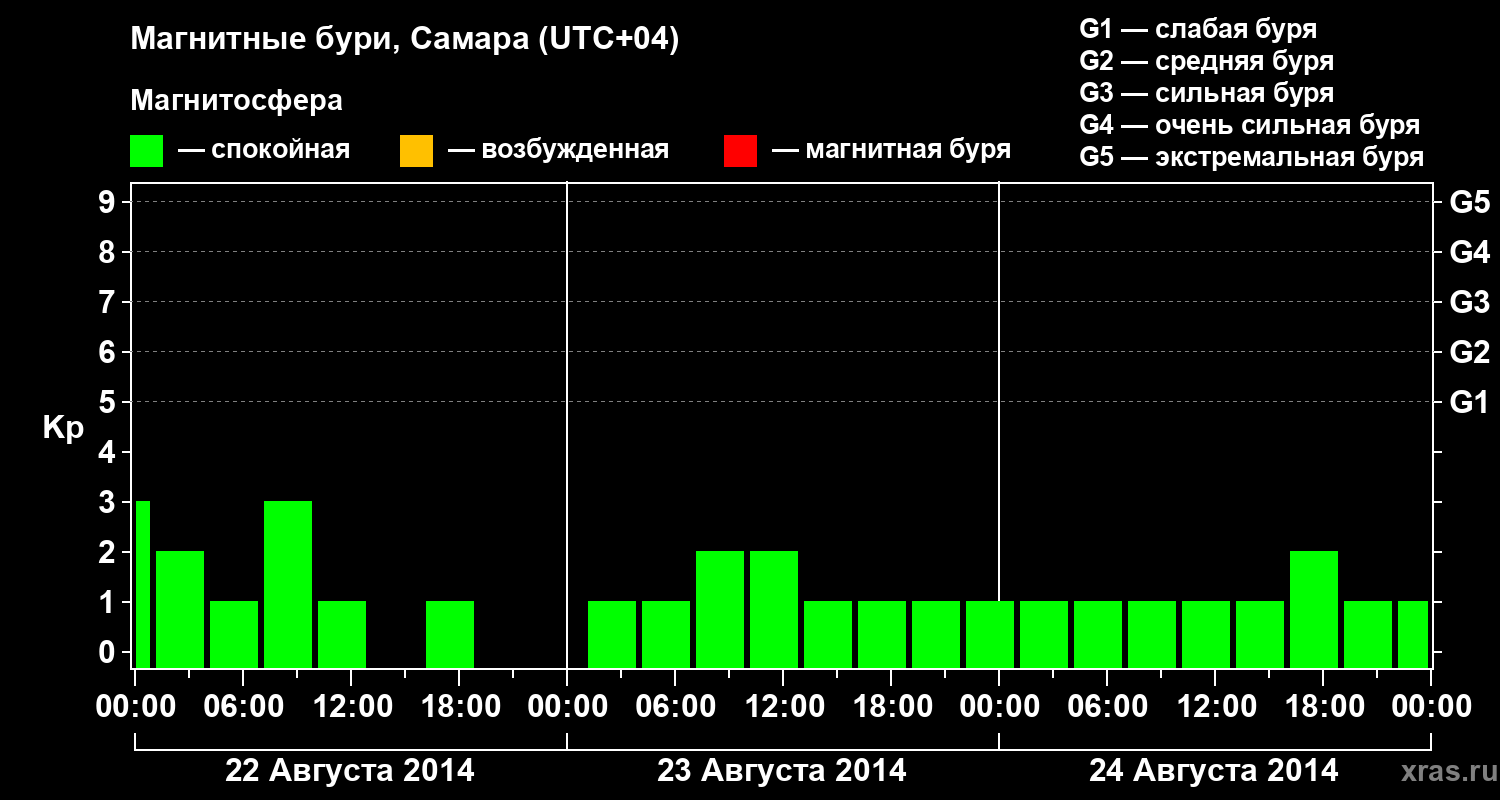Click the date label '22 Августа 2014'
Image resolution: width=1500 pixels, height=800 pixels.
click(x=350, y=771)
